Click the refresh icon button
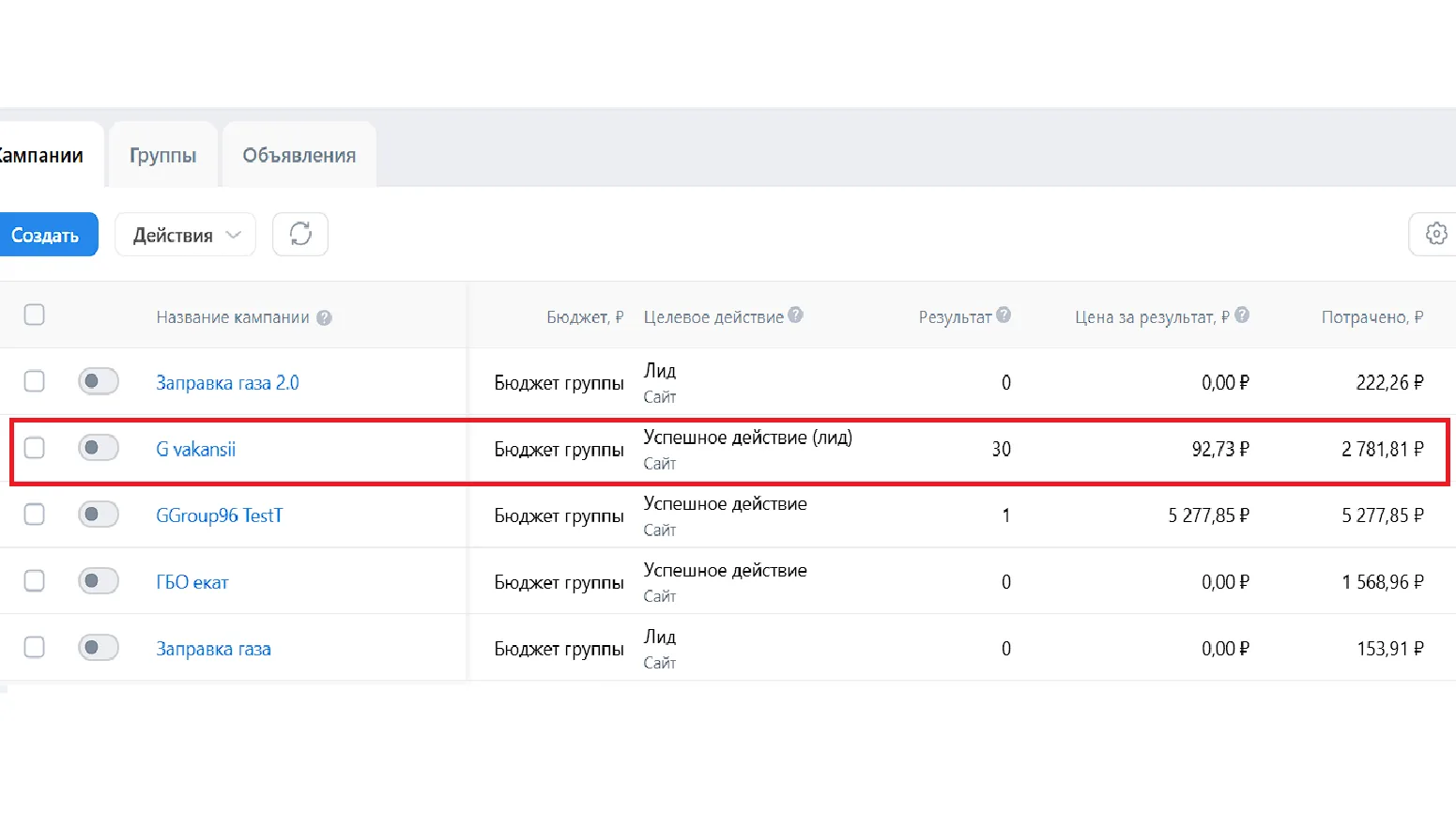Image resolution: width=1456 pixels, height=830 pixels. click(x=300, y=234)
